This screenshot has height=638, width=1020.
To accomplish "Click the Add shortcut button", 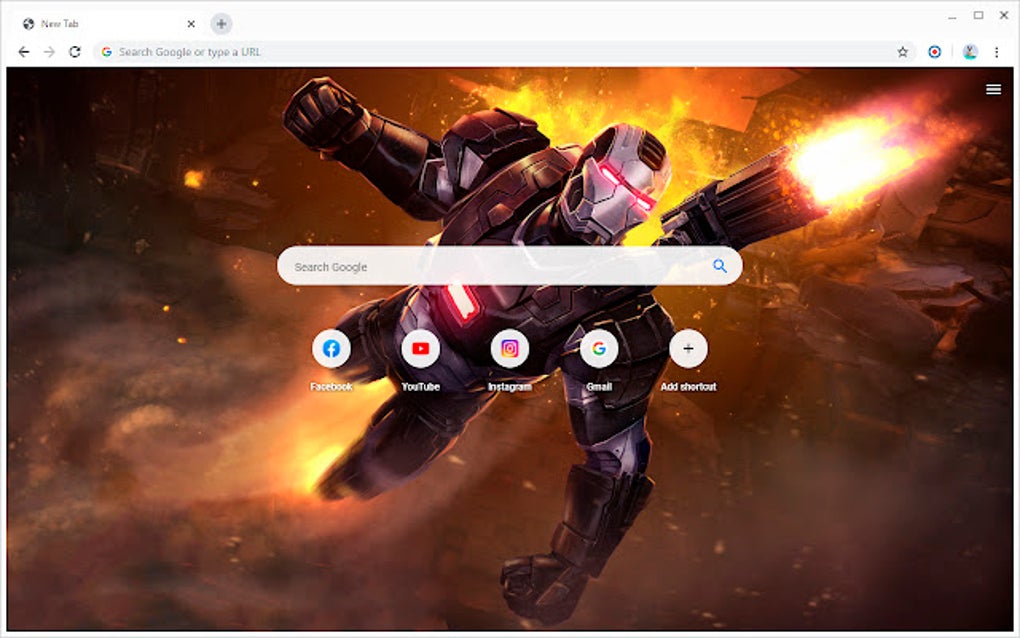I will point(687,348).
